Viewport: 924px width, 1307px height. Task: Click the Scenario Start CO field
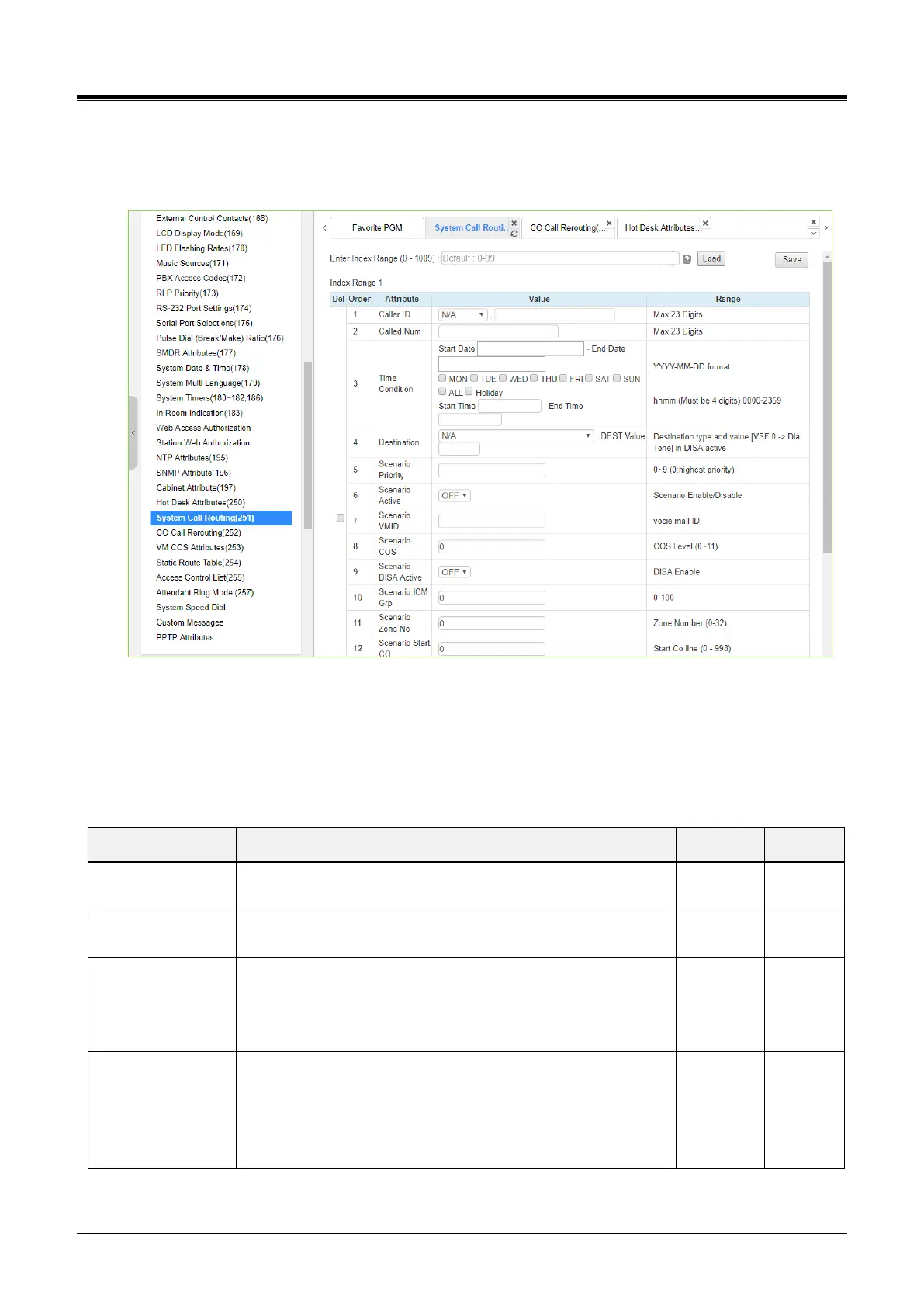[x=492, y=649]
